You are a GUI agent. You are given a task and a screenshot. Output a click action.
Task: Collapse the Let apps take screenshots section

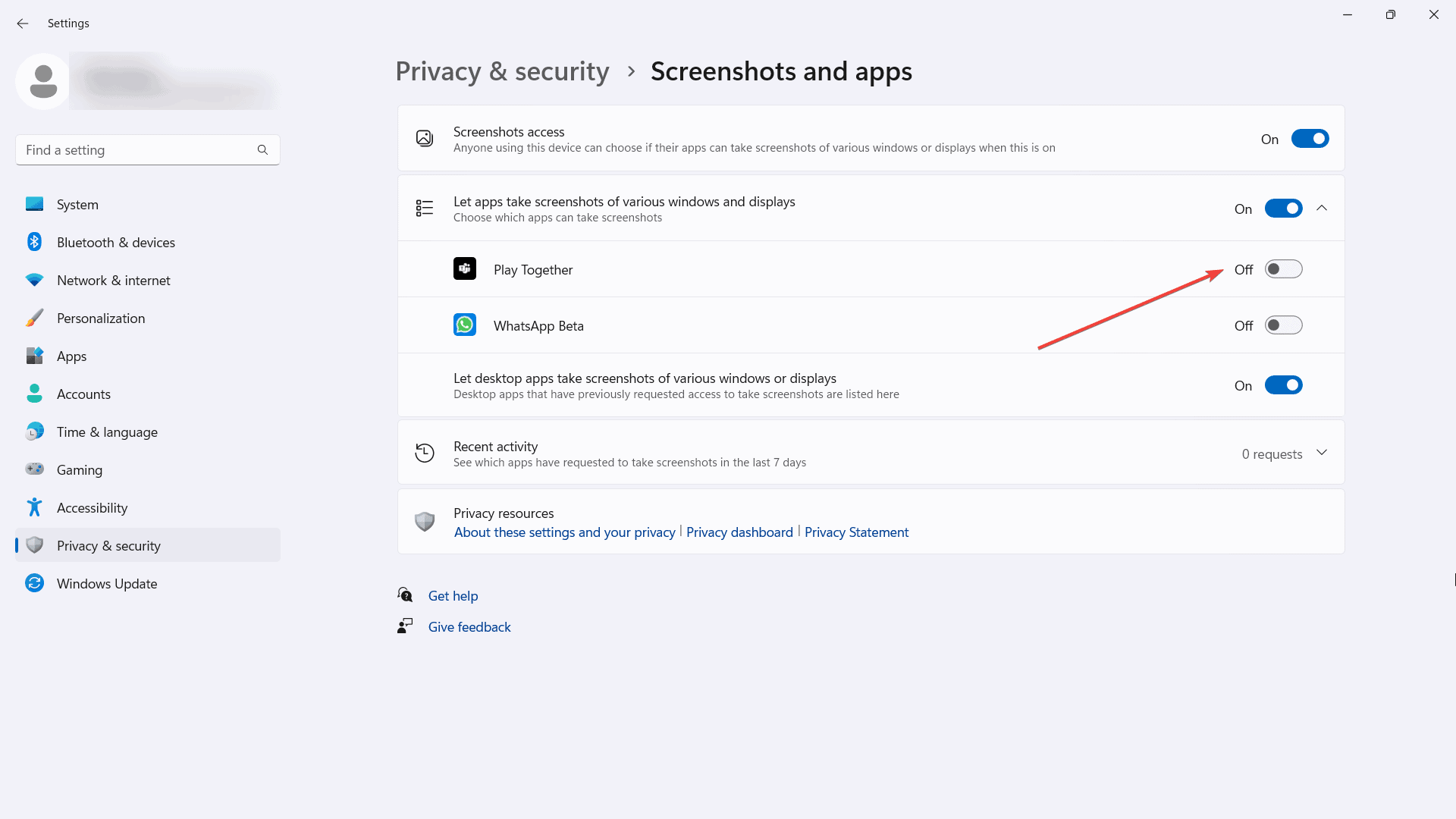tap(1322, 208)
